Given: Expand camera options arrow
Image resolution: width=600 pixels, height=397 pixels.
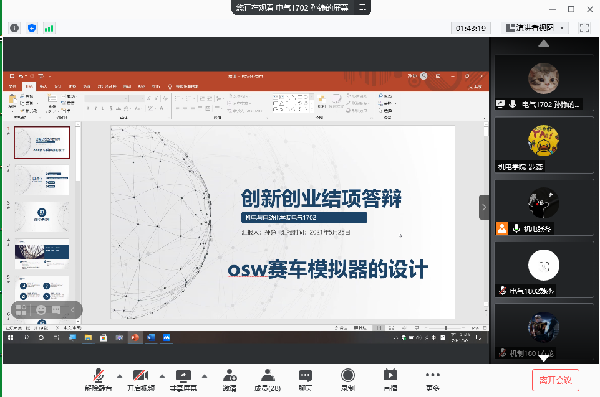Looking at the screenshot, I should point(162,376).
